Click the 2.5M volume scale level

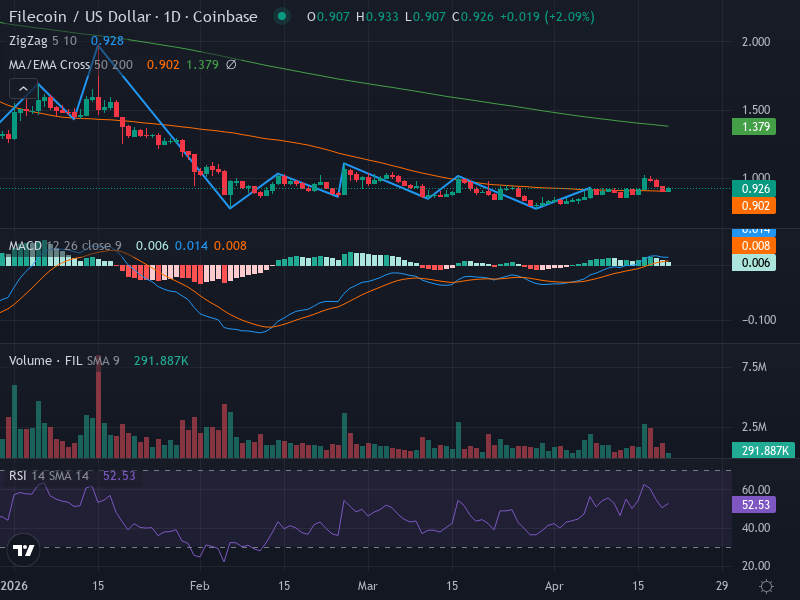754,427
